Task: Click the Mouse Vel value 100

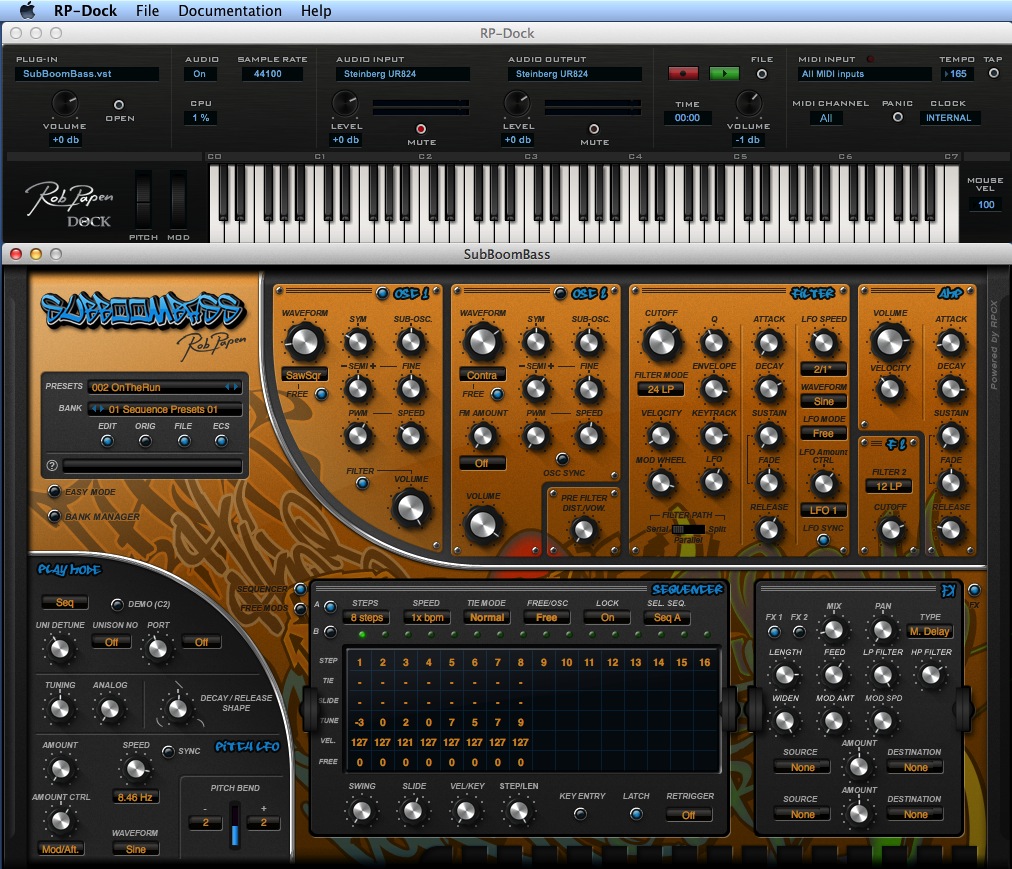Action: [986, 205]
